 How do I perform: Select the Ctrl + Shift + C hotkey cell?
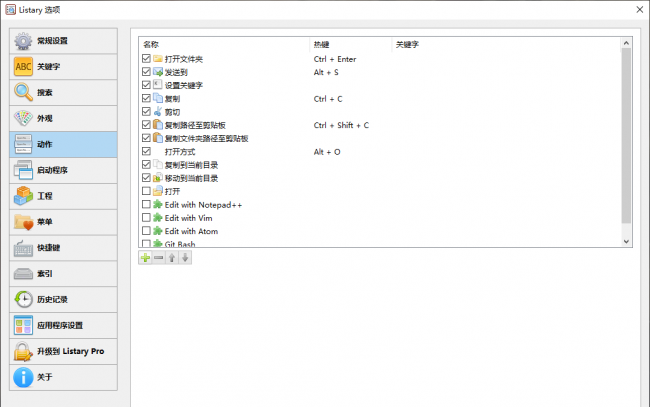[341, 125]
